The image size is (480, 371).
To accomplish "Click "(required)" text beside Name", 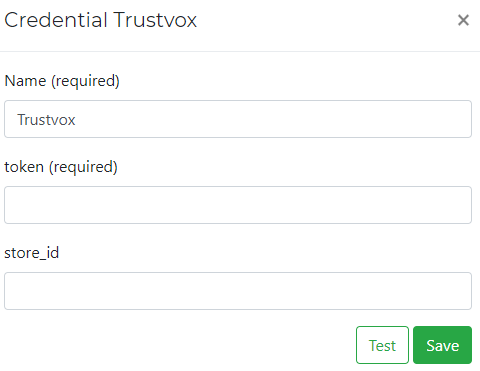I will pyautogui.click(x=85, y=81).
